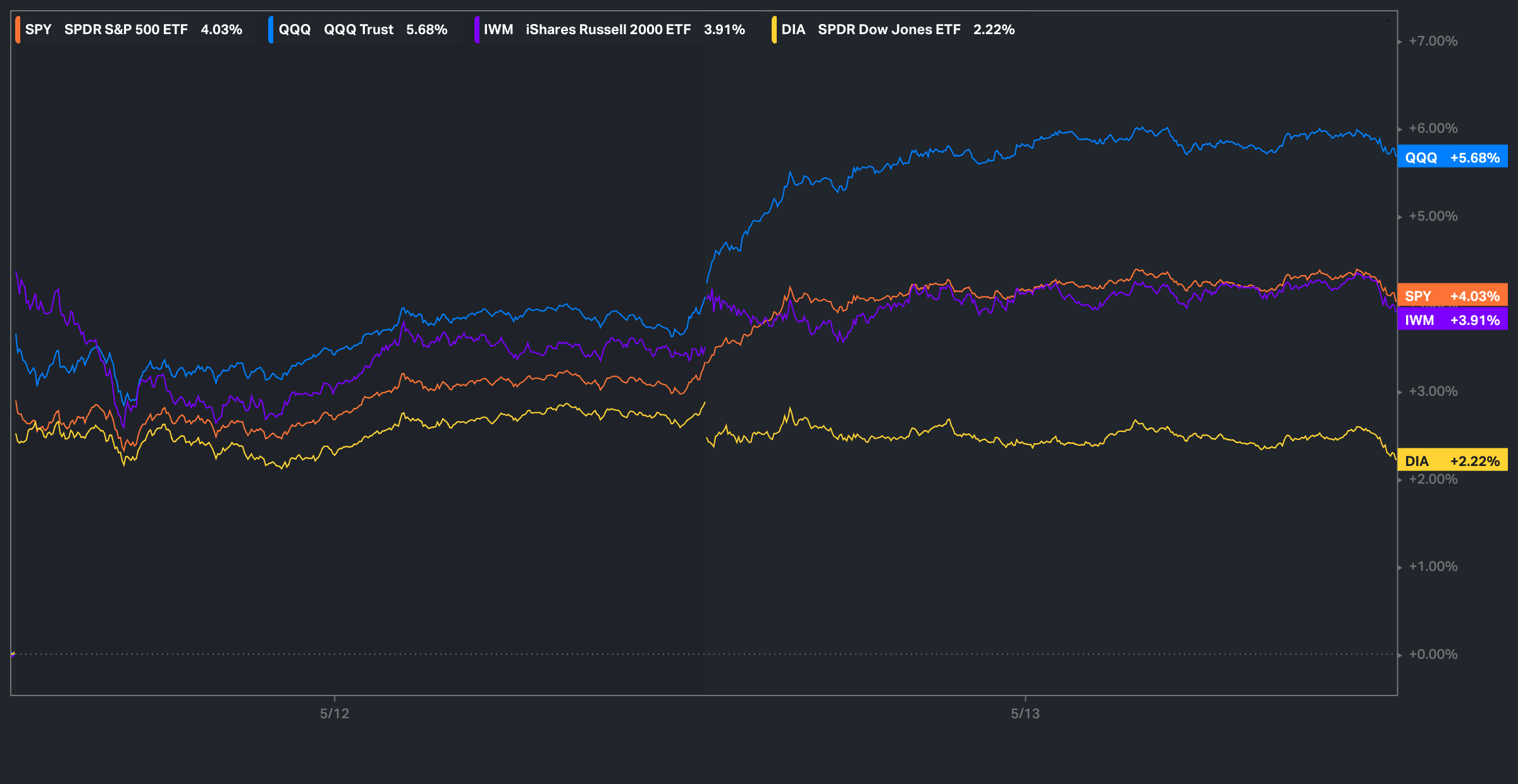1518x784 pixels.
Task: Click the +1.00% y-axis label
Action: coord(1433,567)
